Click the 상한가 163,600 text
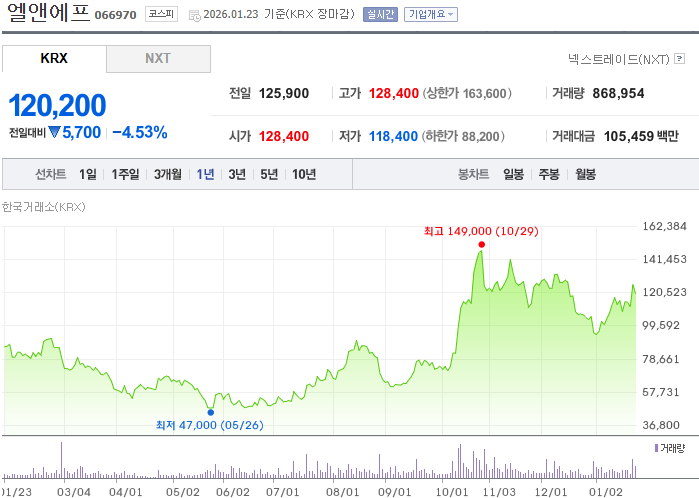 tap(467, 93)
